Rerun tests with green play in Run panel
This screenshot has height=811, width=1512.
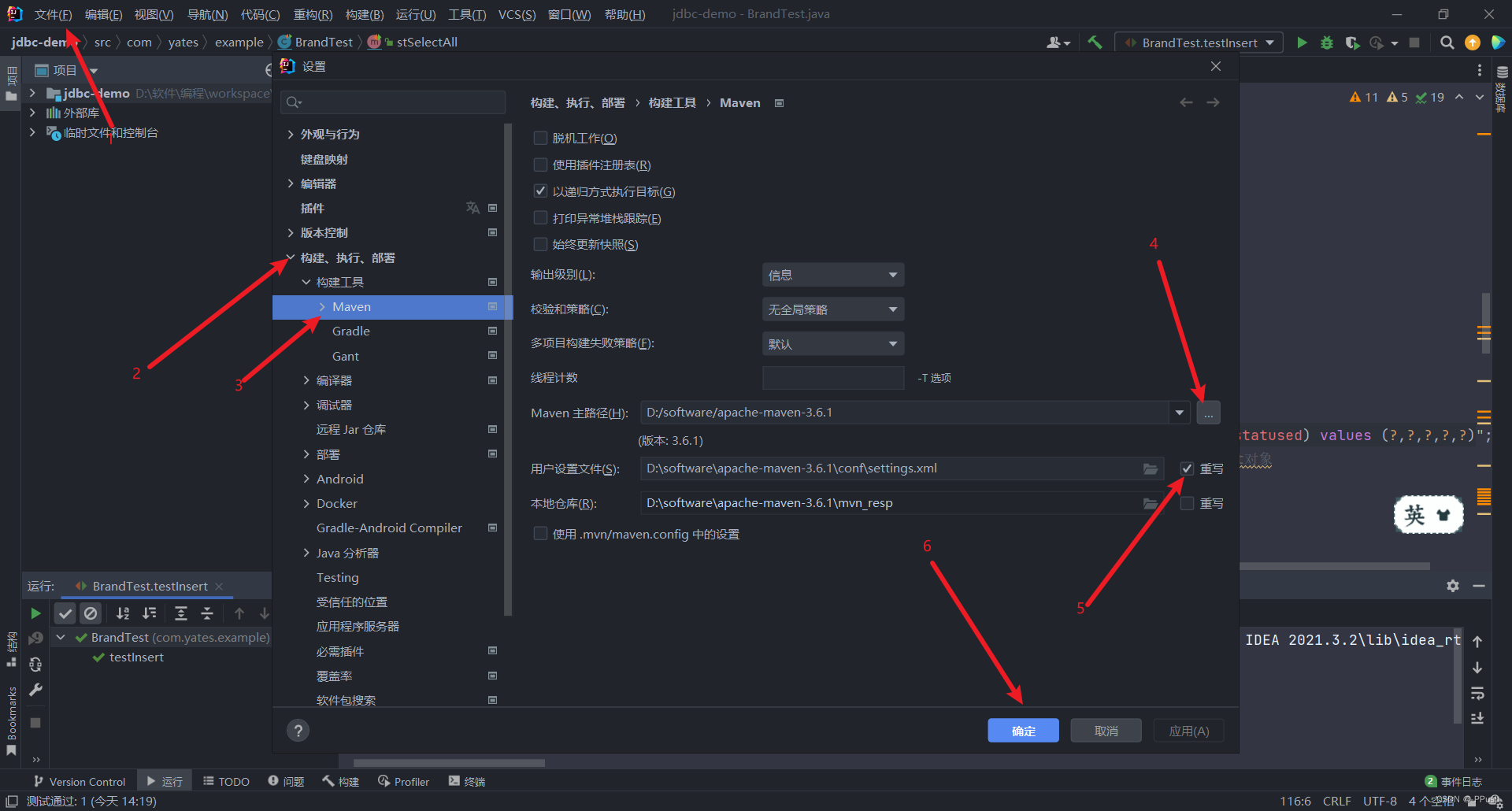click(x=35, y=613)
